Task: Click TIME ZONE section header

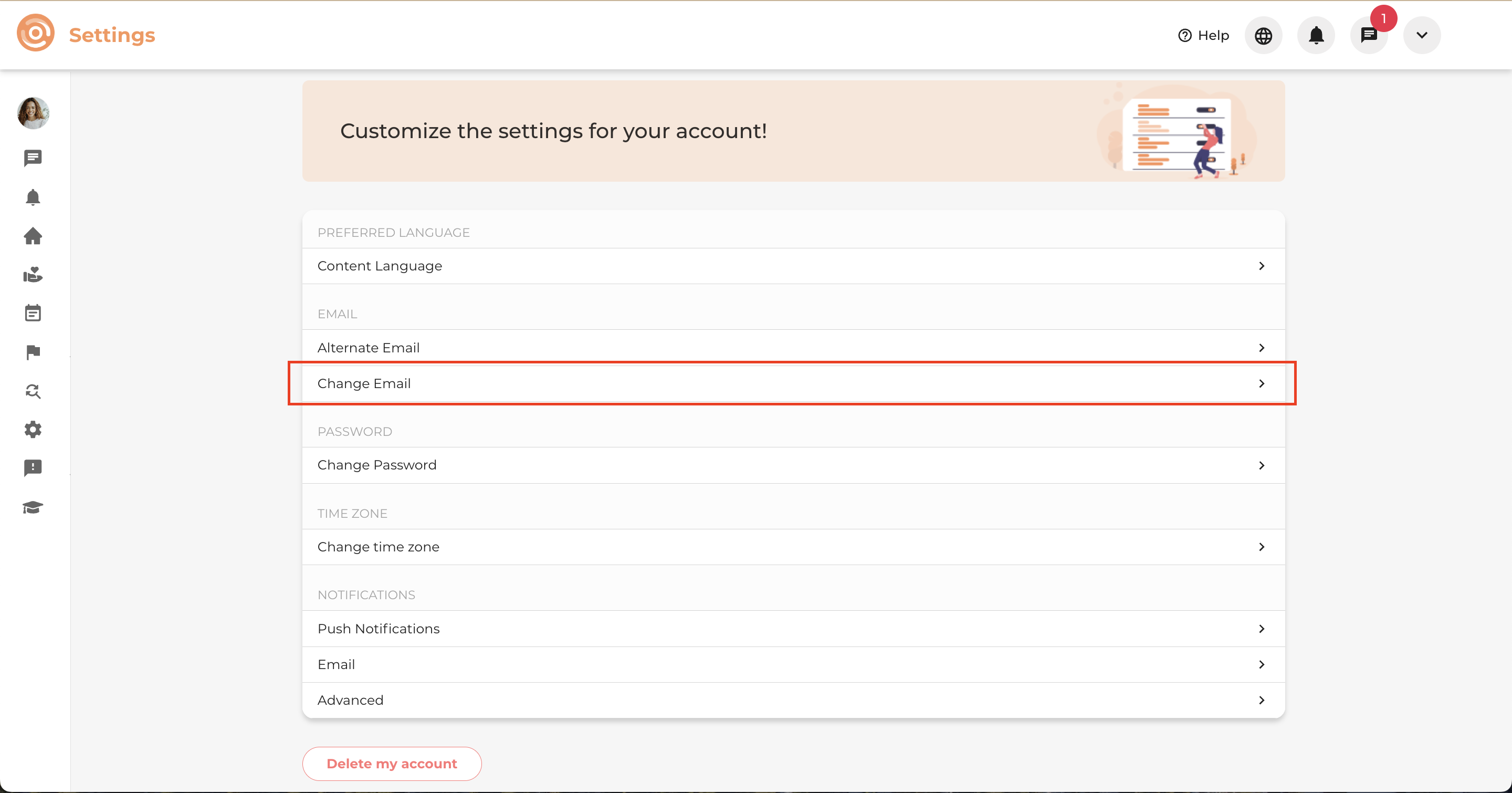Action: click(x=352, y=514)
